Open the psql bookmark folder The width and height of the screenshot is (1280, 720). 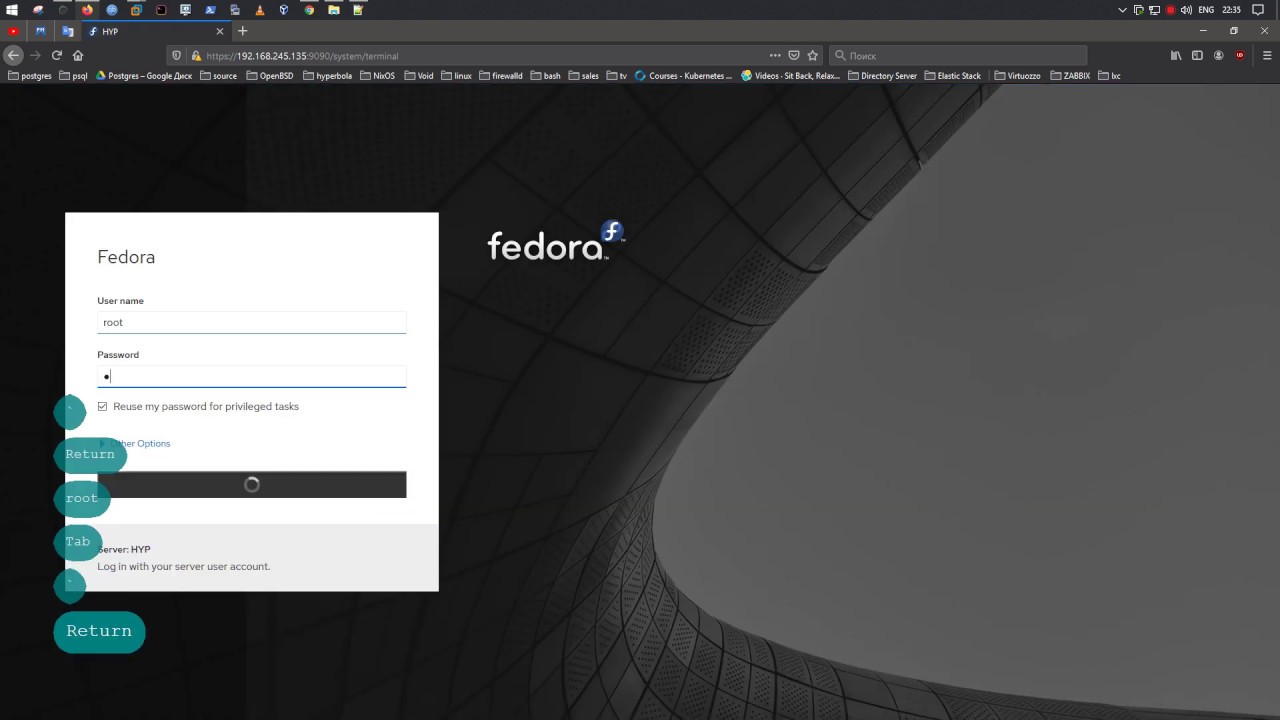(x=74, y=76)
